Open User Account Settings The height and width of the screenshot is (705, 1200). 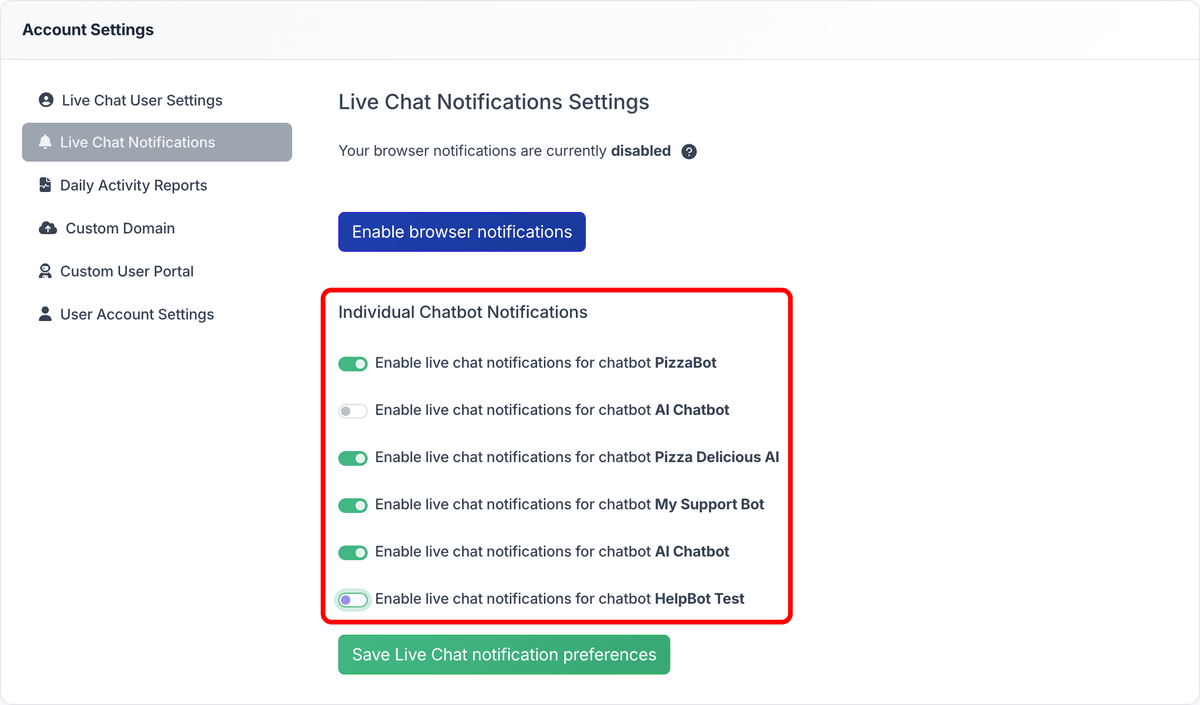click(x=136, y=314)
